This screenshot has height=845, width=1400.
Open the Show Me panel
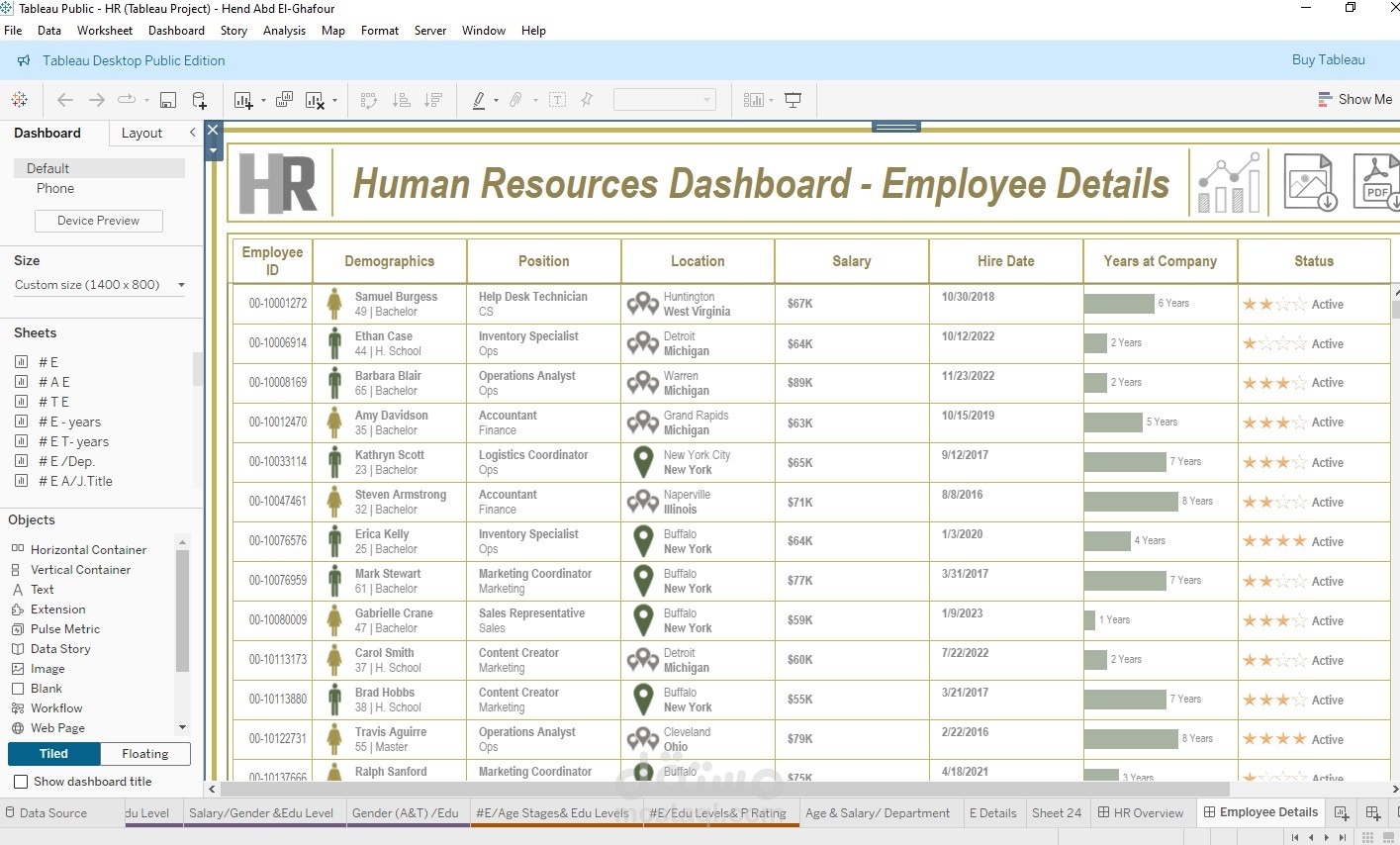tap(1354, 99)
